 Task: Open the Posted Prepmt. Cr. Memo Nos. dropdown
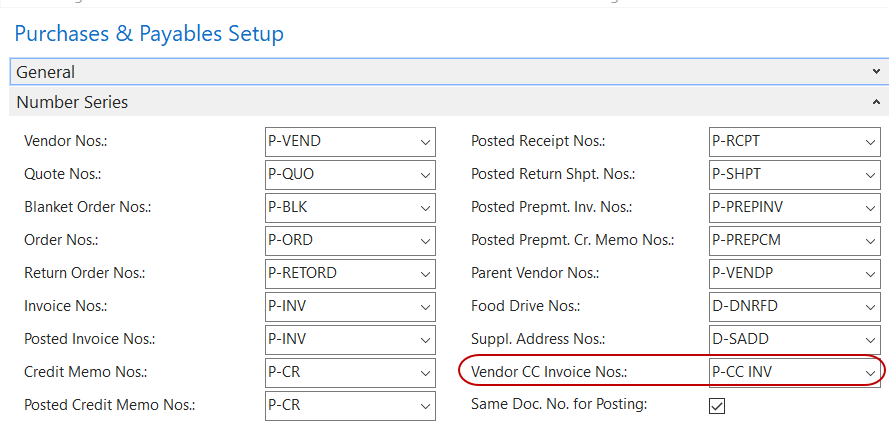tap(870, 241)
